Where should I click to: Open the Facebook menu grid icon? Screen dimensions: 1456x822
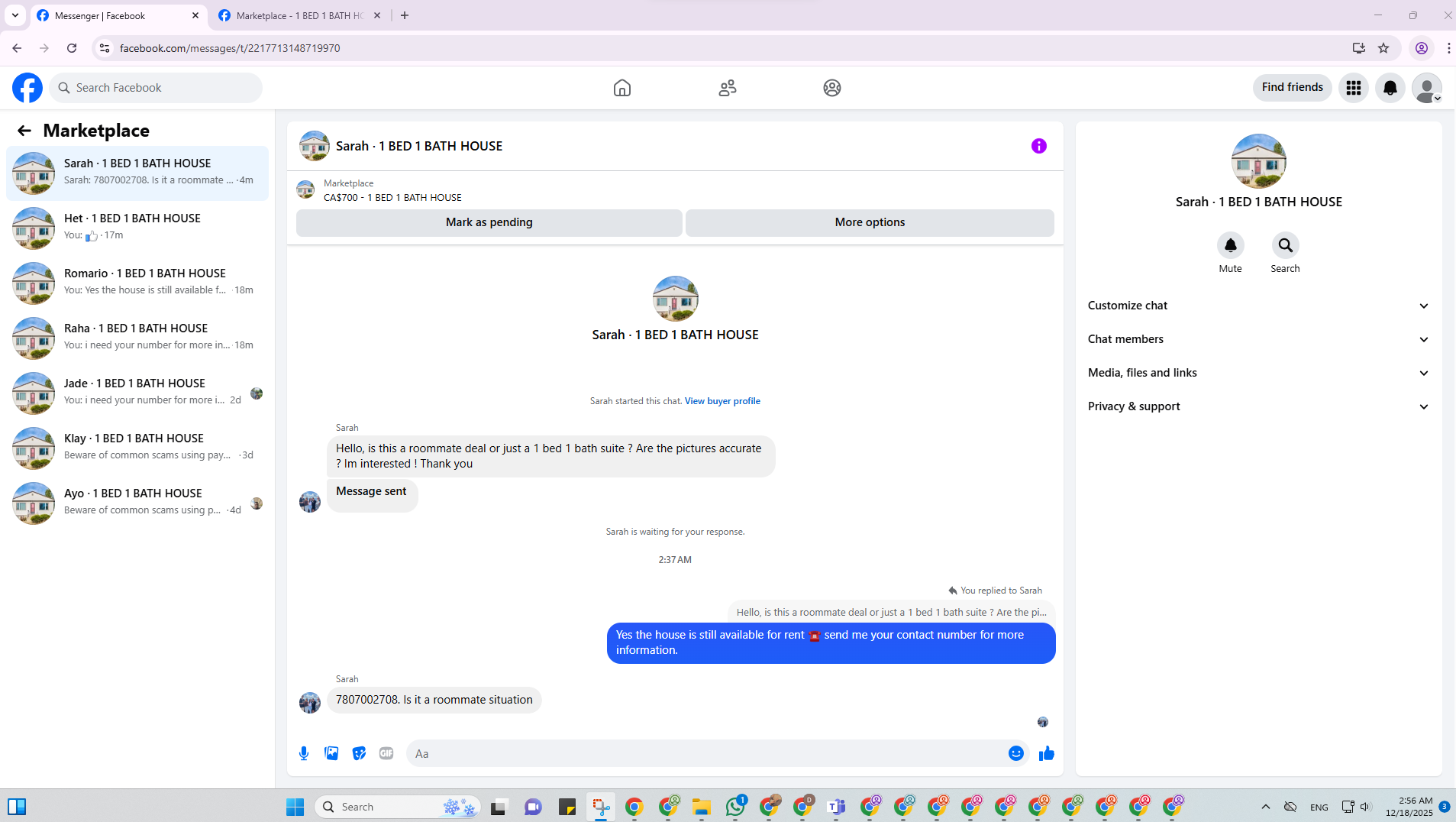(x=1354, y=88)
